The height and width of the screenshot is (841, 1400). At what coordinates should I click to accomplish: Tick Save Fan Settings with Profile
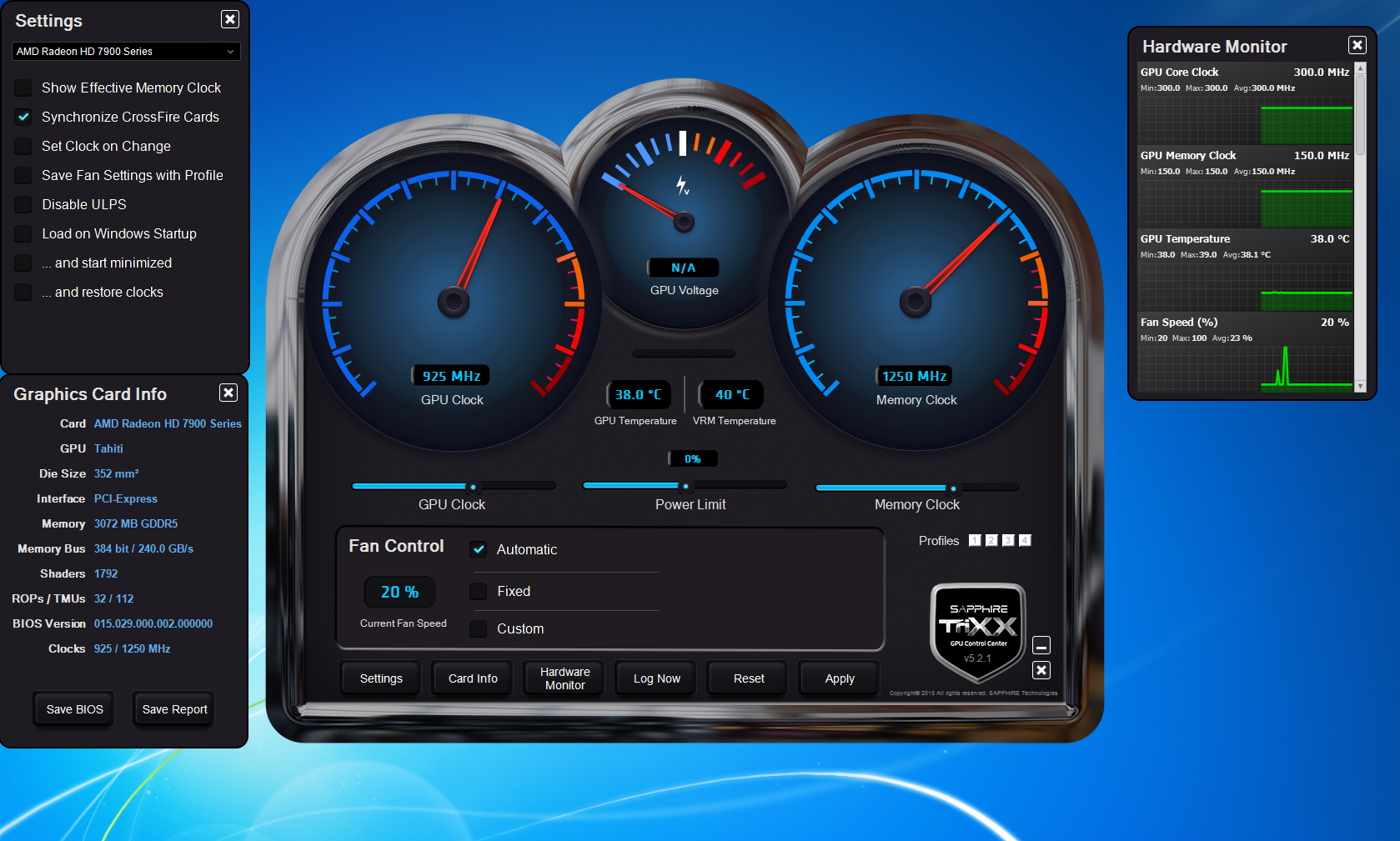pos(23,175)
